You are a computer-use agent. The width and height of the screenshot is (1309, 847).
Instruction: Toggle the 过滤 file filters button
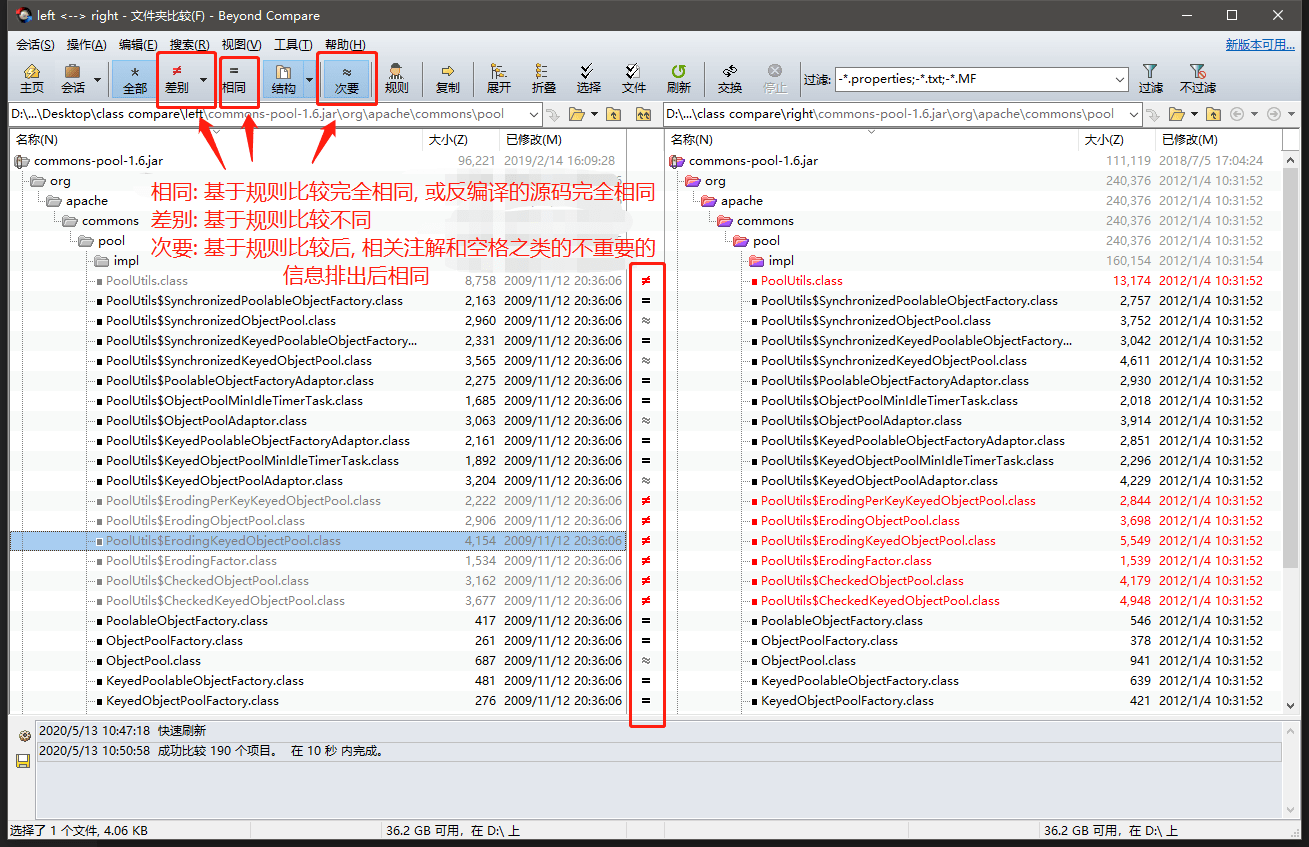[x=1150, y=79]
